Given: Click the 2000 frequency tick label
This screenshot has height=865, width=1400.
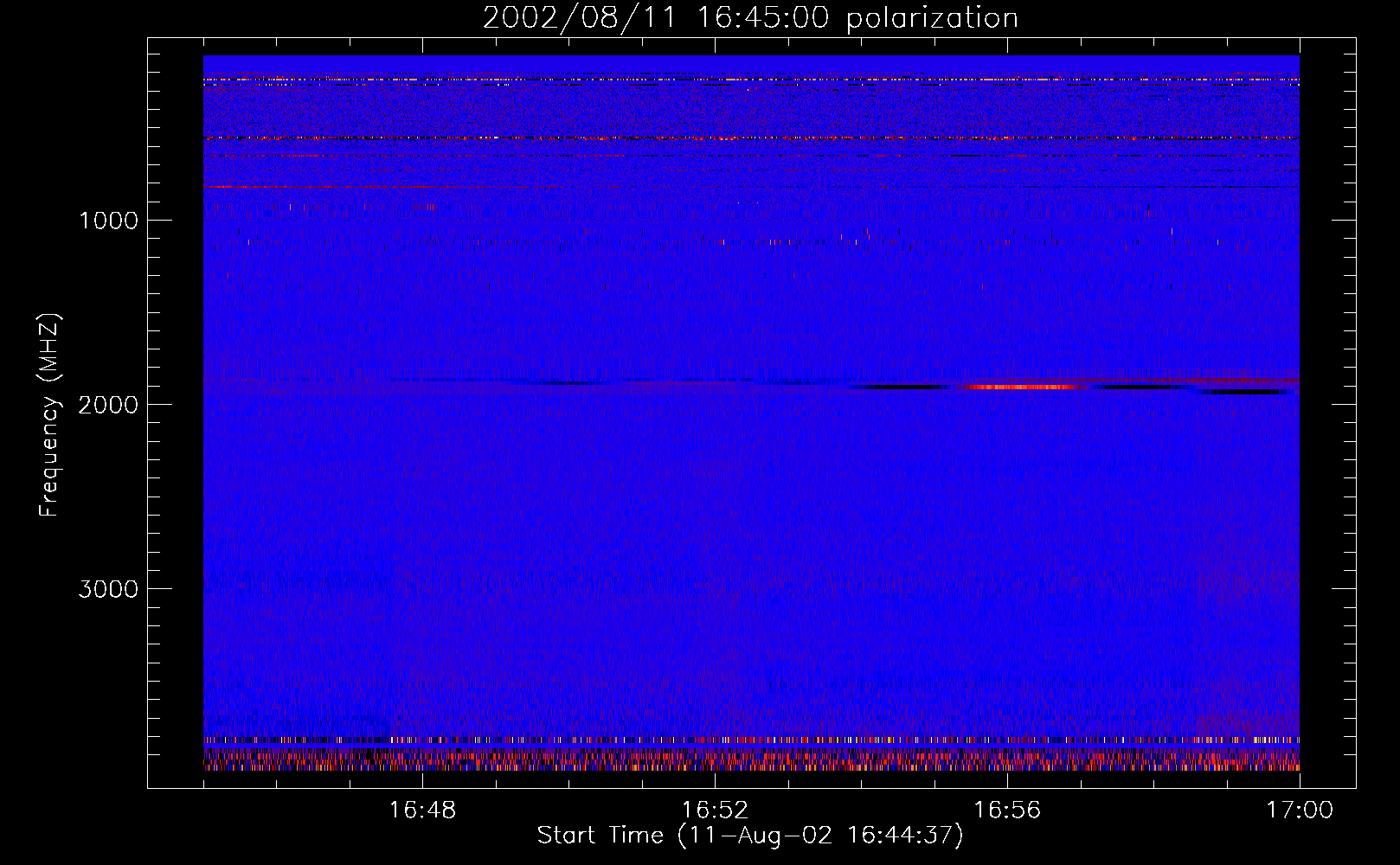Looking at the screenshot, I should pyautogui.click(x=108, y=405).
